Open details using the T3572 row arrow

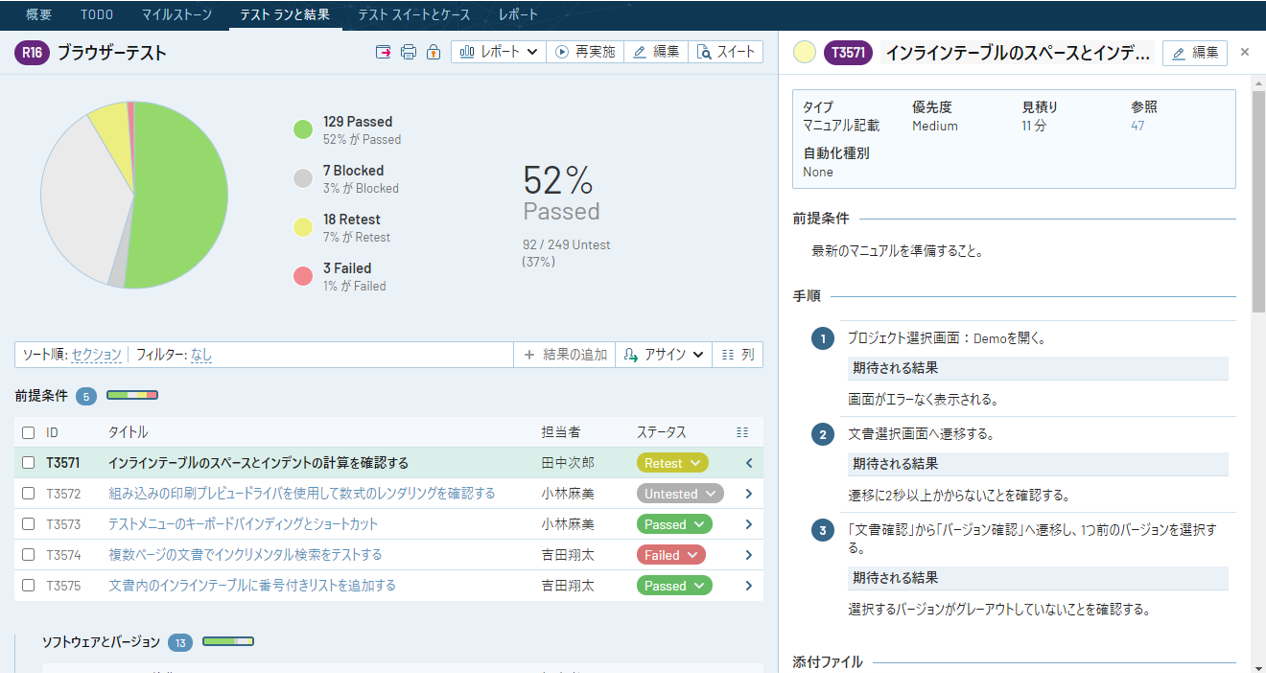pos(748,494)
